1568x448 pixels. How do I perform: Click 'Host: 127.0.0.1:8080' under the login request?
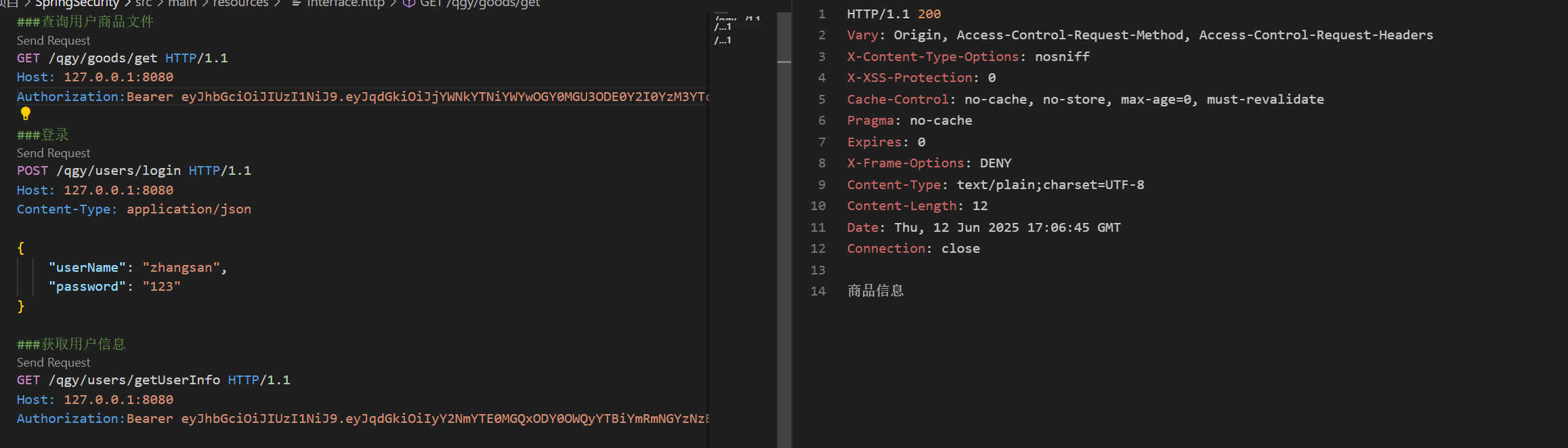click(x=94, y=190)
